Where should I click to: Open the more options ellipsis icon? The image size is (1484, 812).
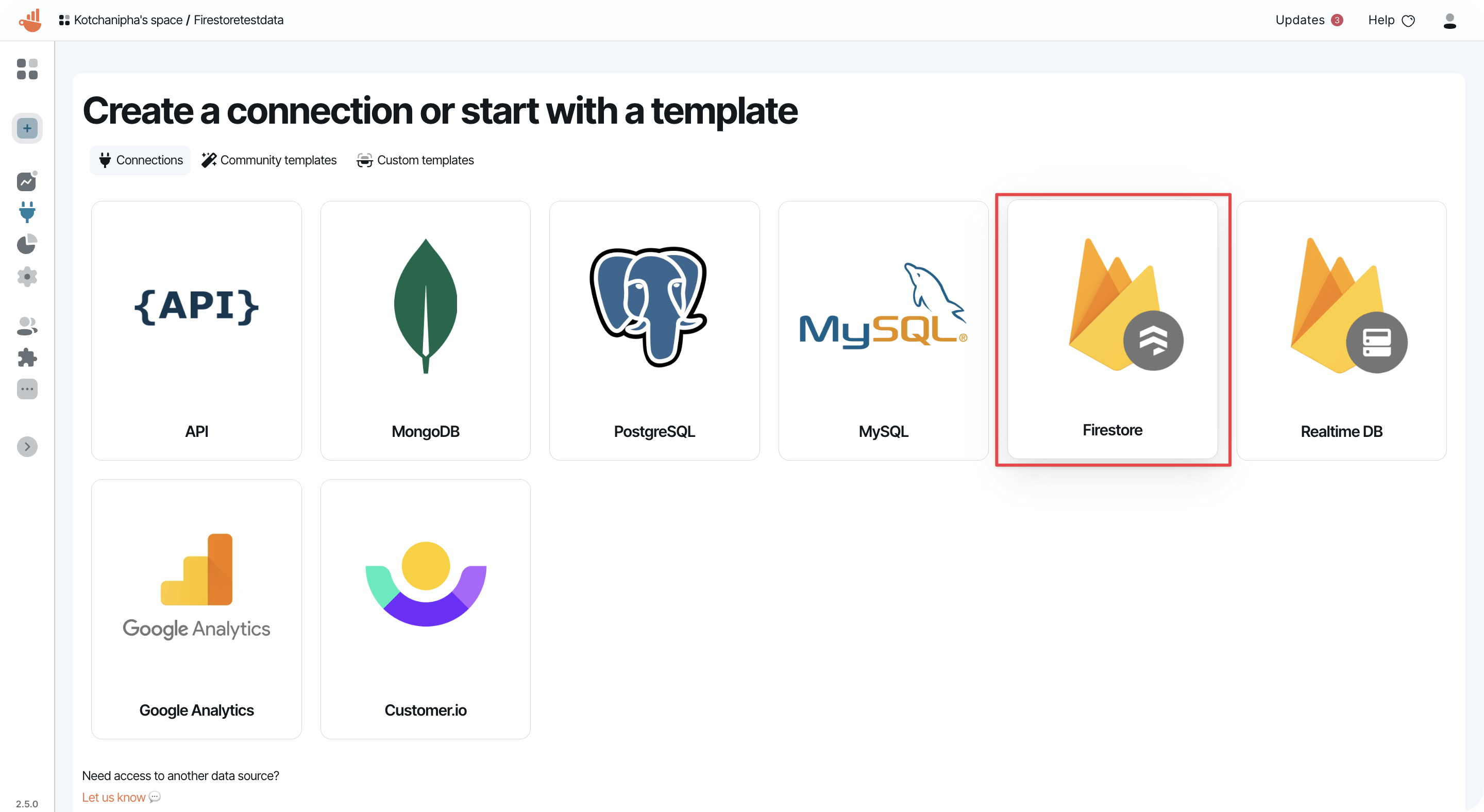(x=26, y=390)
